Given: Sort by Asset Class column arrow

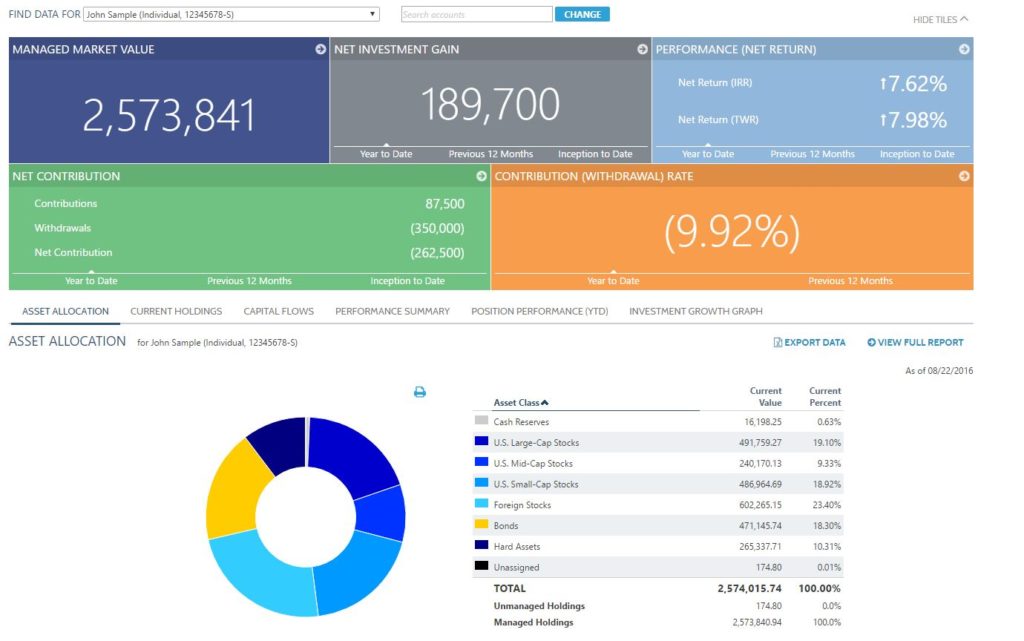Looking at the screenshot, I should click(x=545, y=403).
